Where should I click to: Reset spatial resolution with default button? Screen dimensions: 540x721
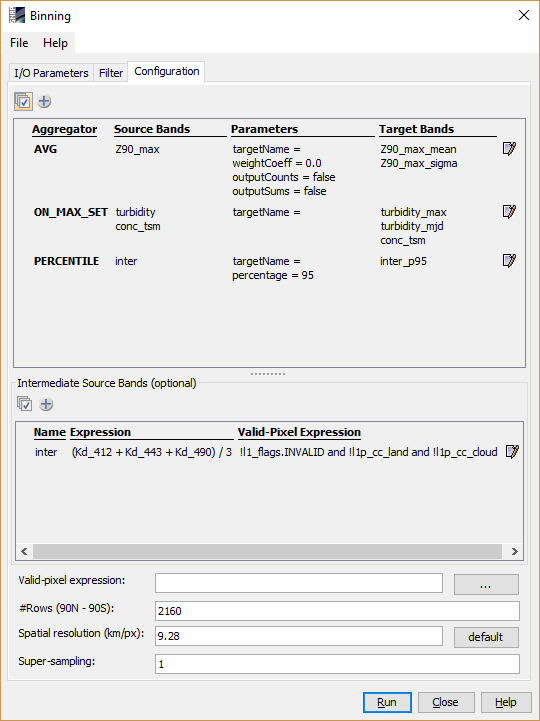click(486, 637)
